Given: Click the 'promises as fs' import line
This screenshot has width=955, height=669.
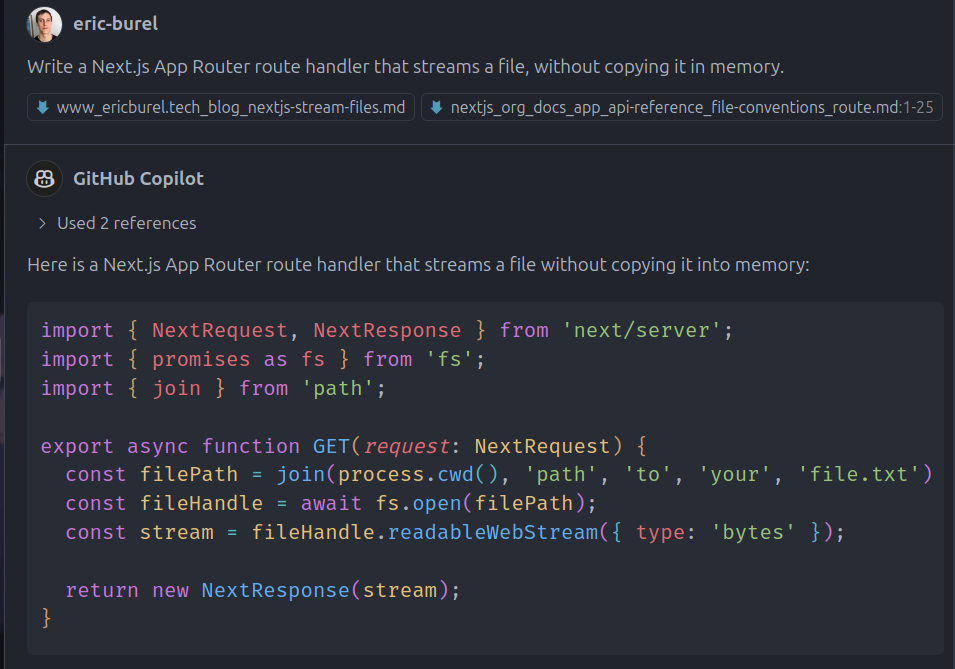Looking at the screenshot, I should tap(263, 359).
